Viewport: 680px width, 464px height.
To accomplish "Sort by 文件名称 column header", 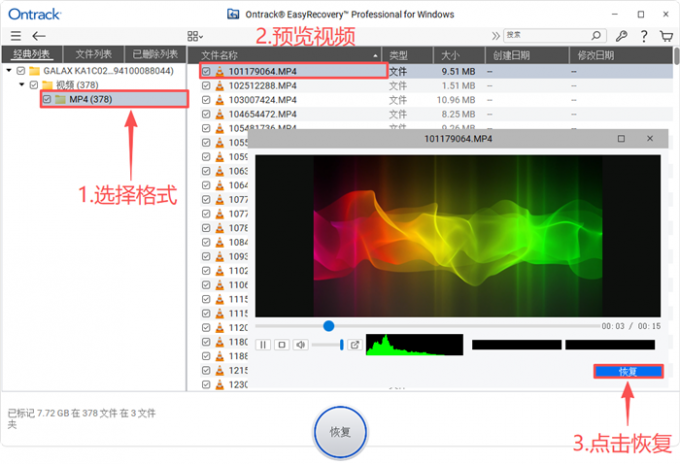I will (x=284, y=55).
